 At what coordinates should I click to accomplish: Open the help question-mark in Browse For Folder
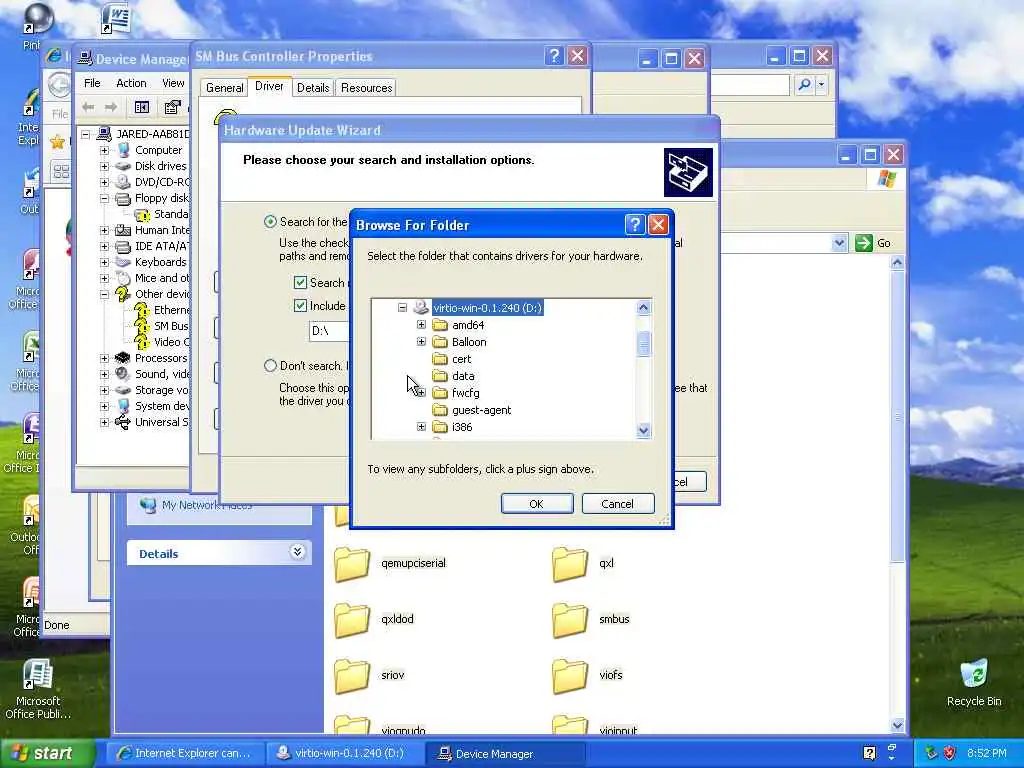[635, 225]
